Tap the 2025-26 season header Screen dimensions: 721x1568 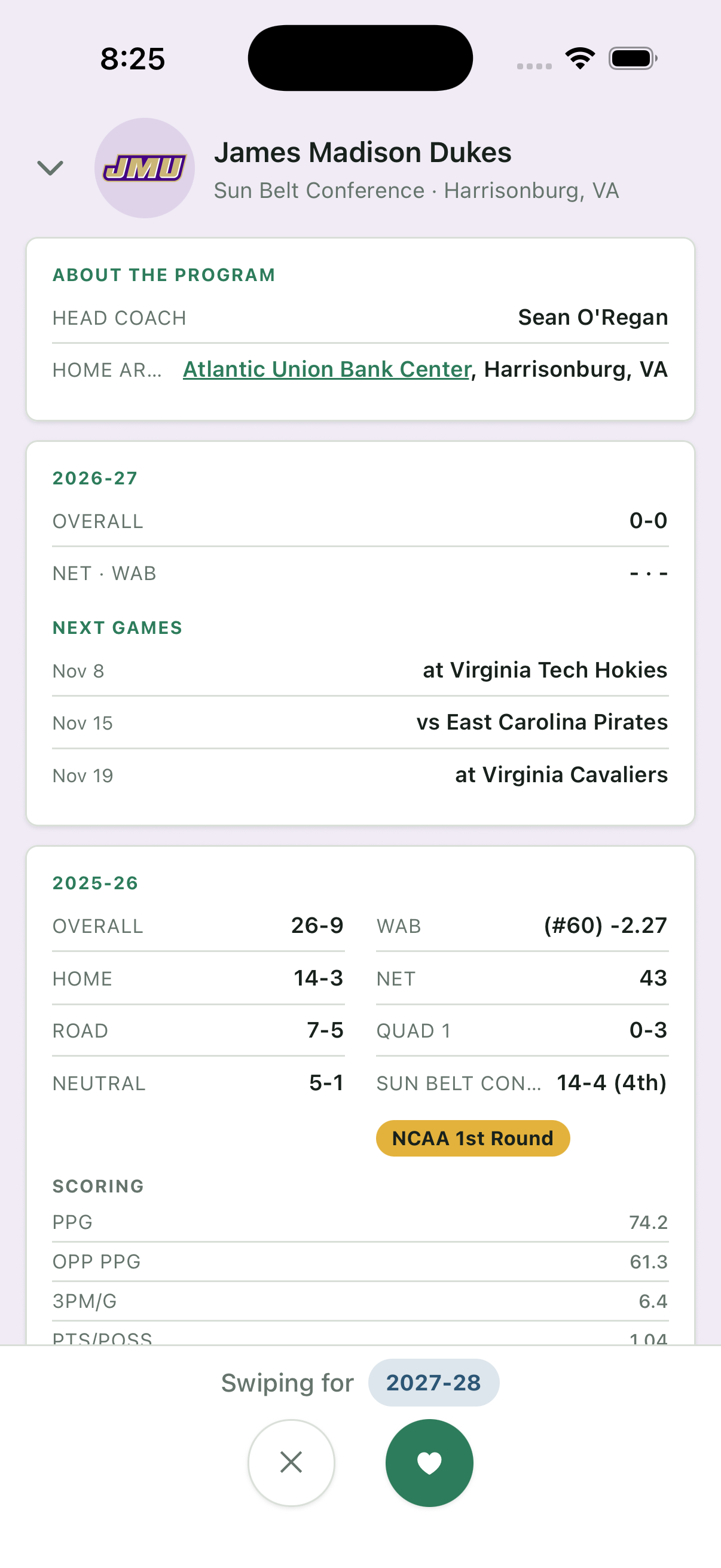96,883
